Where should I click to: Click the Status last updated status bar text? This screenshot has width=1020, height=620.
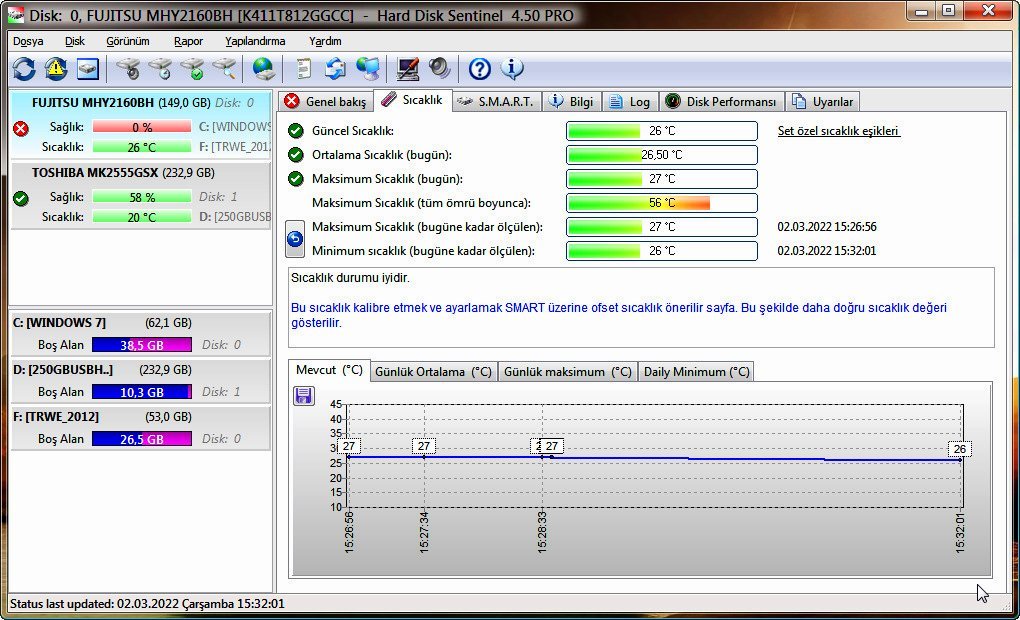coord(147,604)
